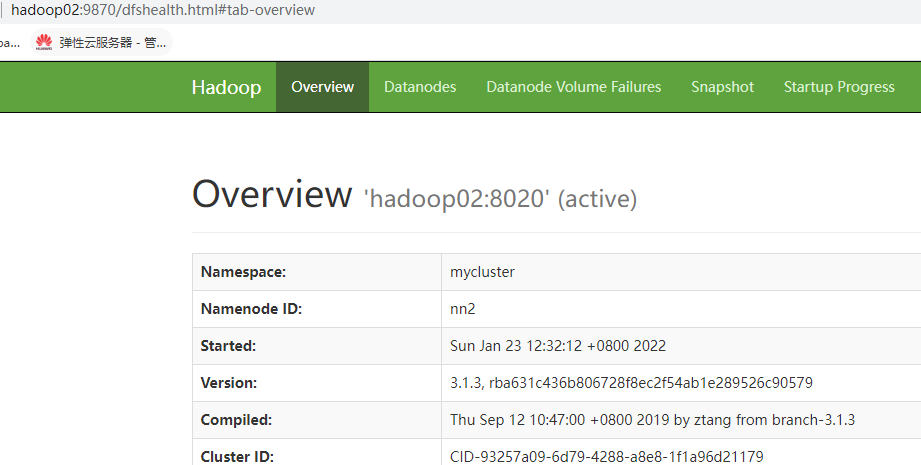Click the Namenode ID: label

pos(251,309)
